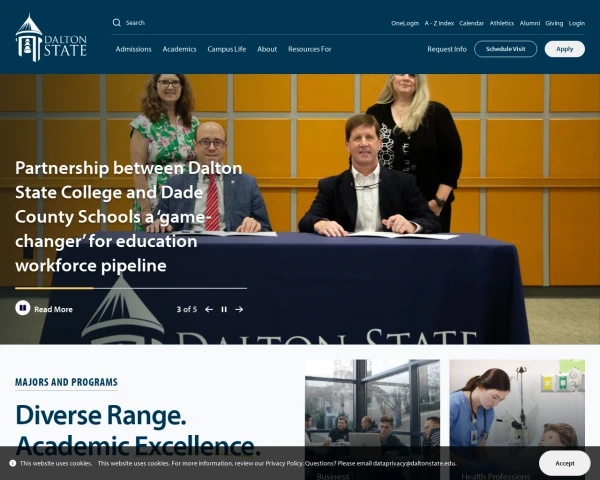Open the Calendar link

click(471, 23)
